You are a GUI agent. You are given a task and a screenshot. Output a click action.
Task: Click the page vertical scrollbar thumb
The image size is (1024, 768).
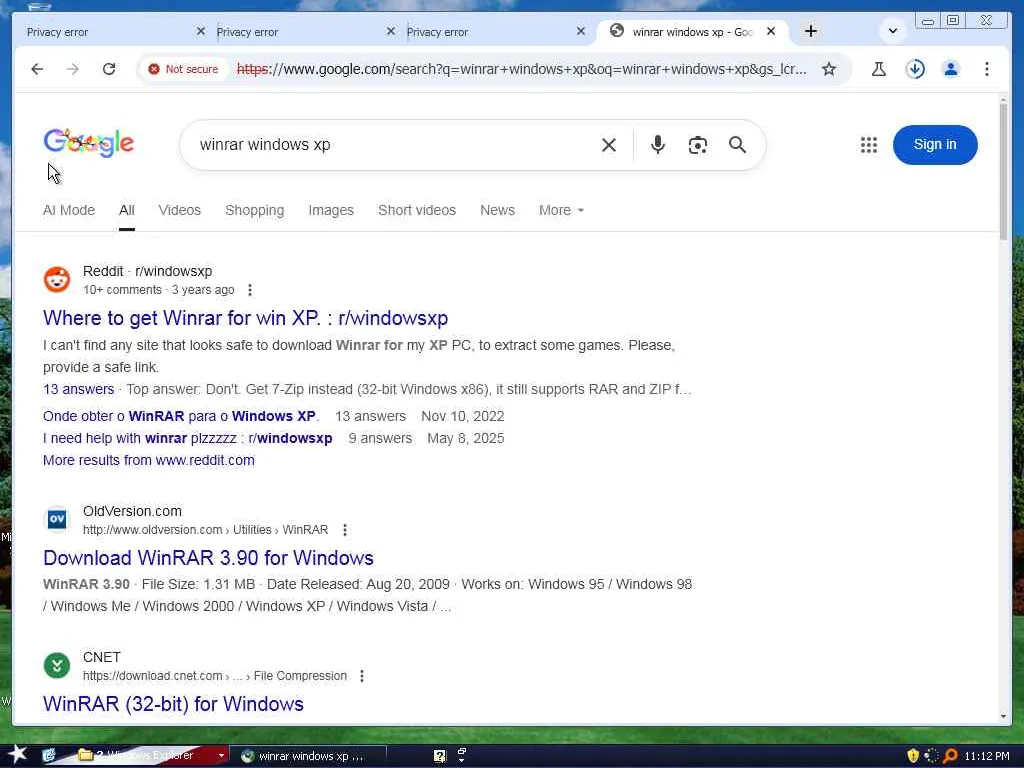tap(1003, 170)
